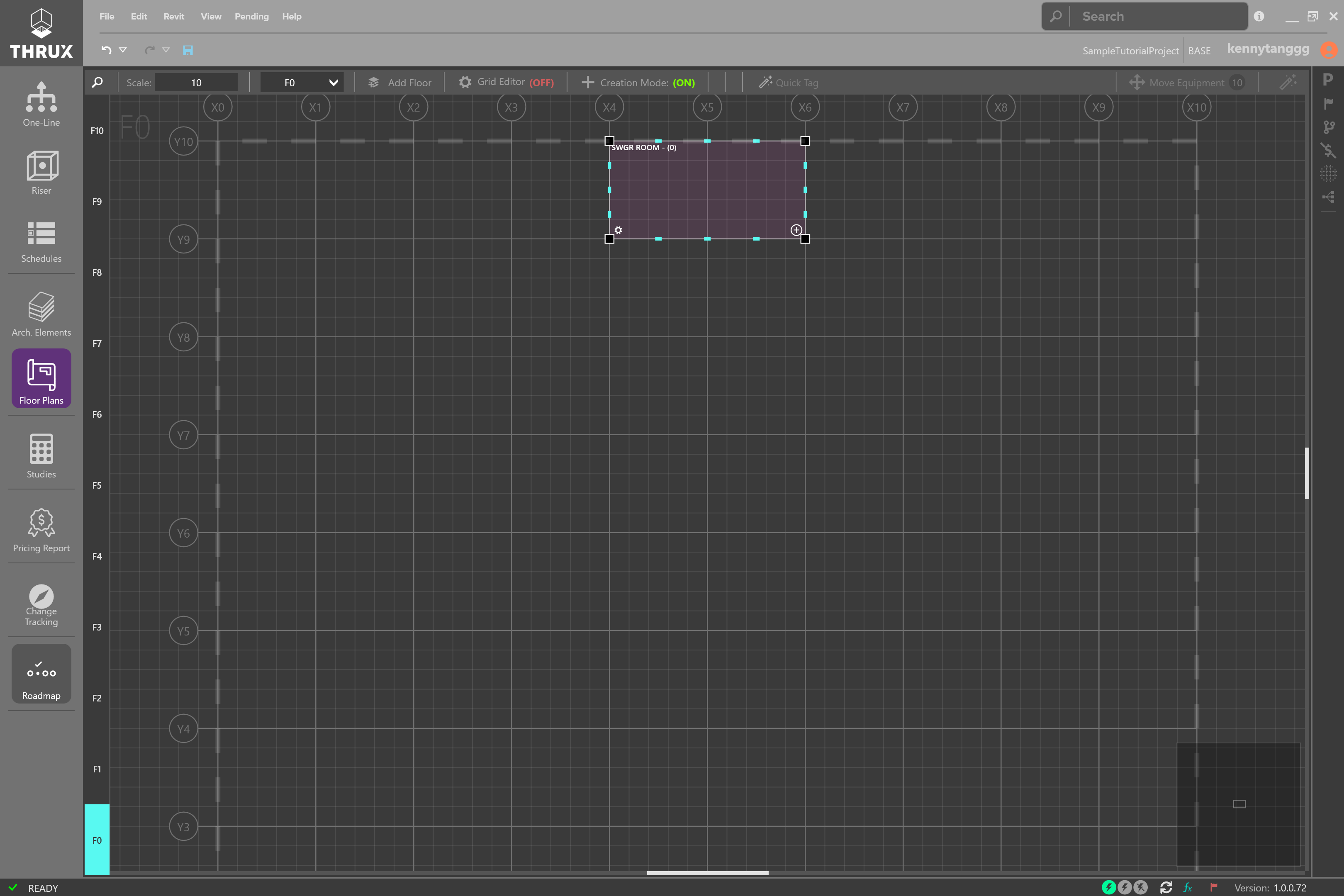Screen dimensions: 1344x896
Task: Expand the undo history dropdown arrow
Action: coord(123,50)
